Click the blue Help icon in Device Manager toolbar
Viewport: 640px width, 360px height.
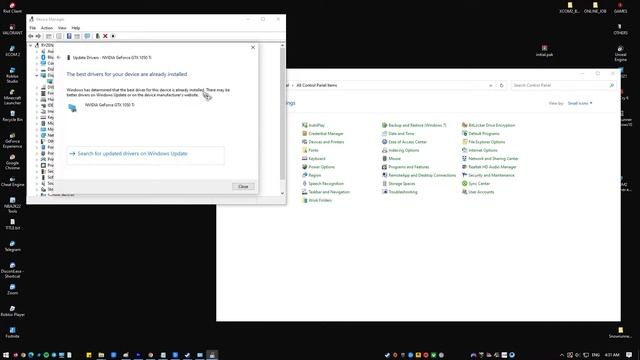tap(69, 36)
